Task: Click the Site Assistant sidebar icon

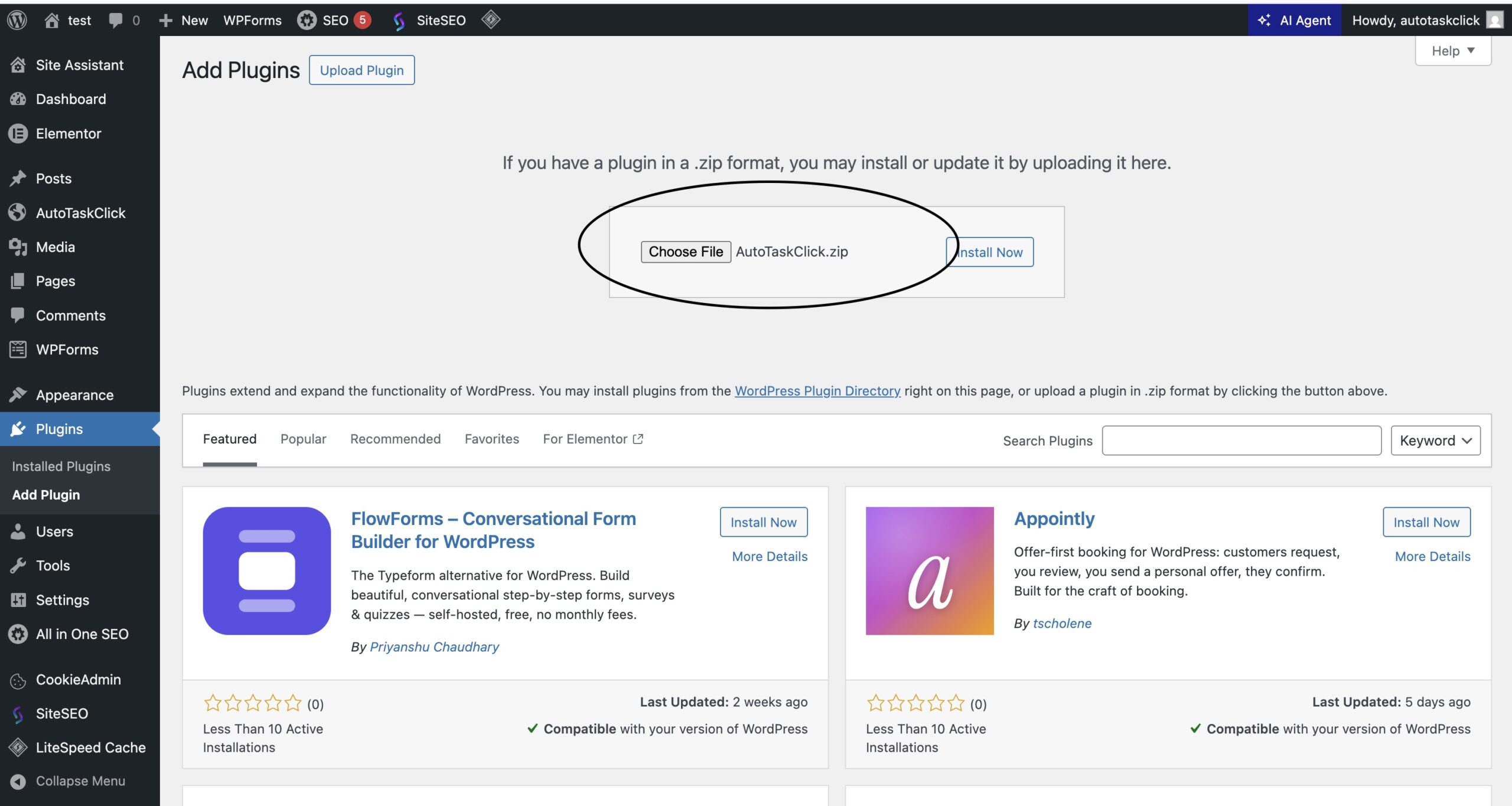Action: pos(18,65)
